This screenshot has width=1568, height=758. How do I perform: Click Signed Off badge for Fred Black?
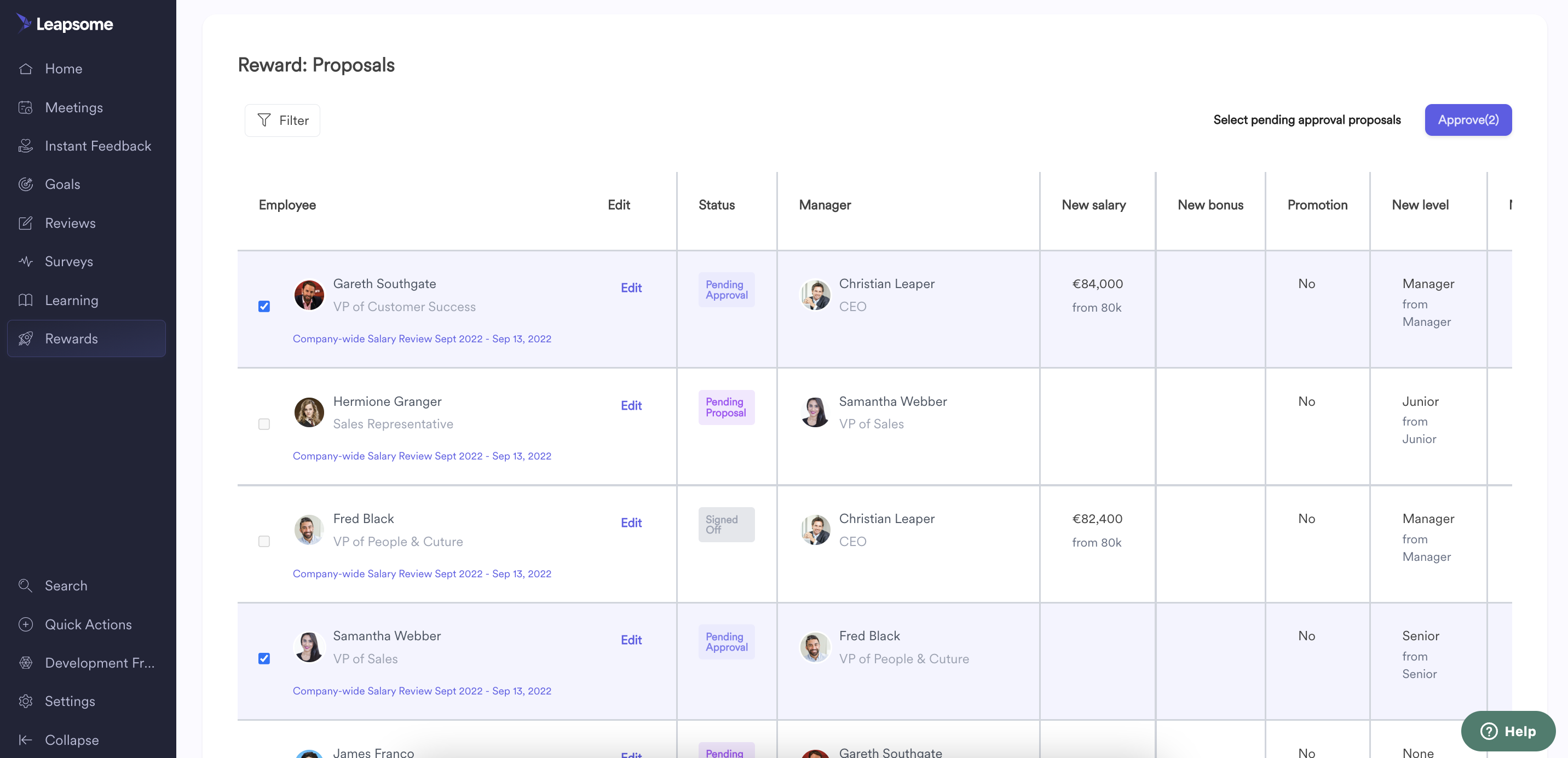point(726,525)
